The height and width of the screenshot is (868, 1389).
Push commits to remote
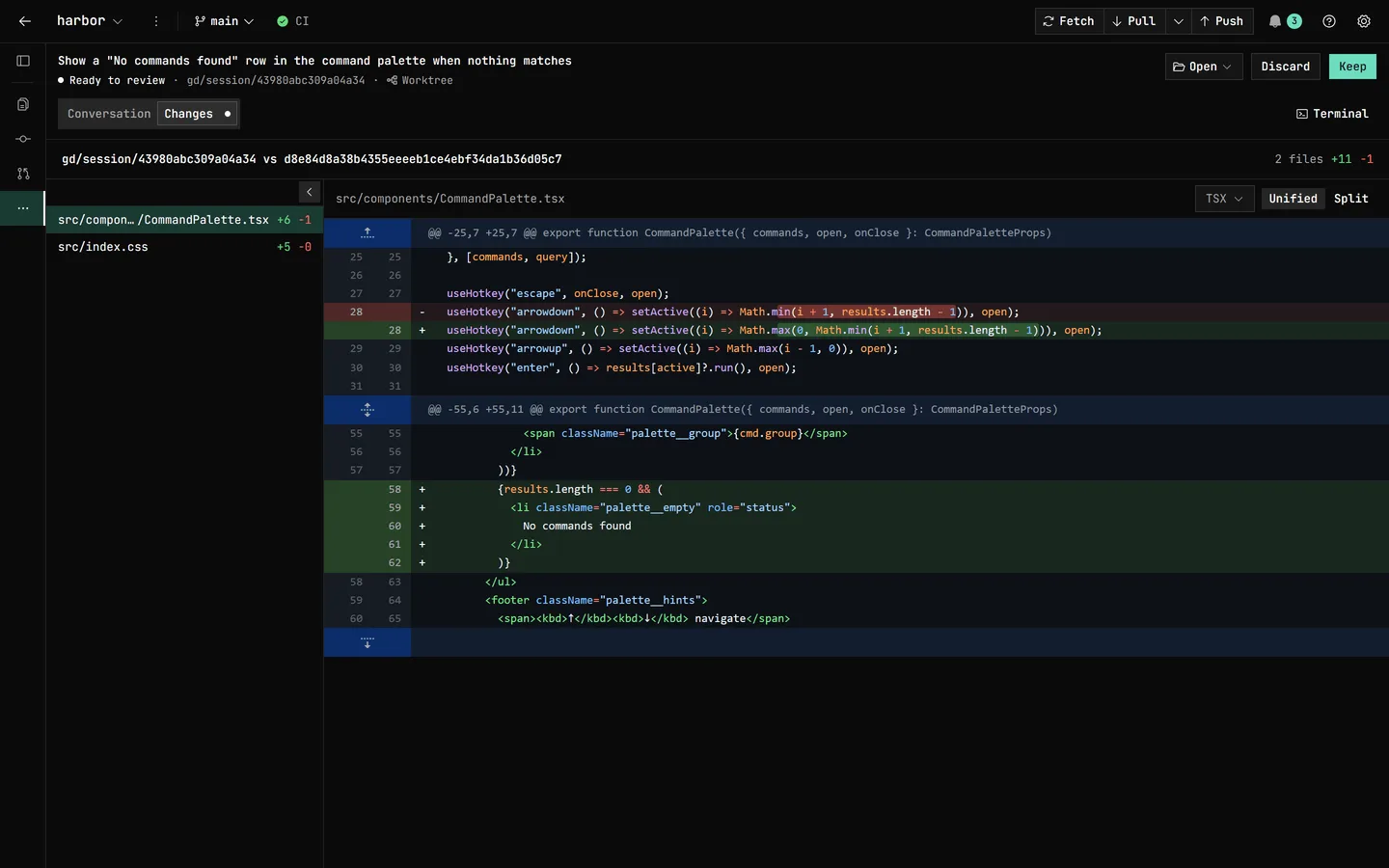click(x=1221, y=21)
